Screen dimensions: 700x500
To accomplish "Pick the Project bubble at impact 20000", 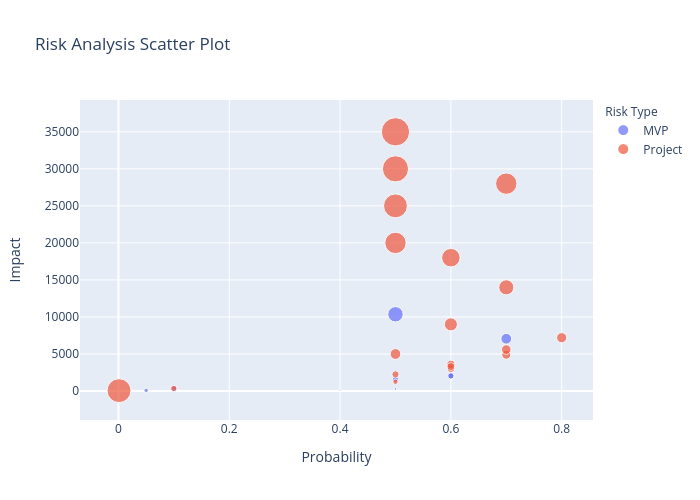I will [x=395, y=243].
